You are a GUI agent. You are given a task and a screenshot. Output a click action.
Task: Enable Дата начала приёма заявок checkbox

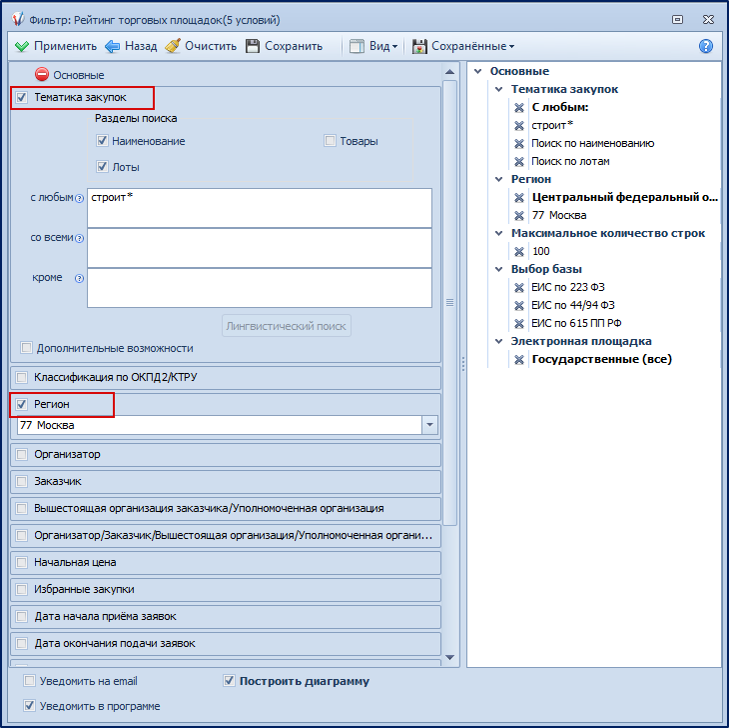[x=21, y=616]
